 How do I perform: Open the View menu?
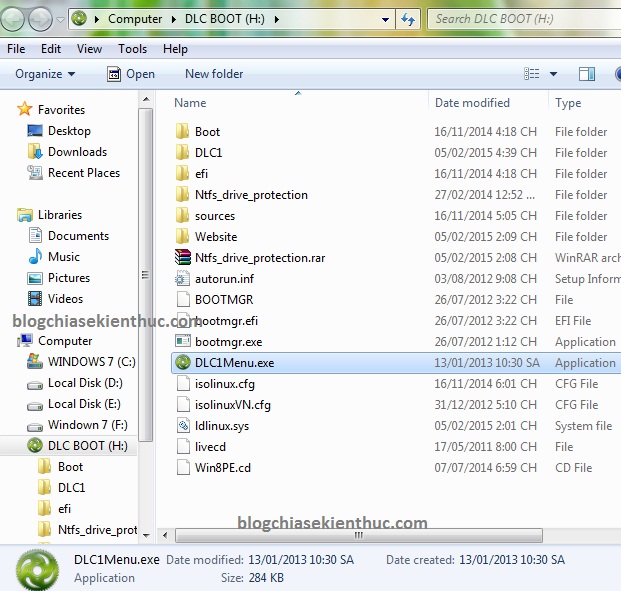pos(89,49)
